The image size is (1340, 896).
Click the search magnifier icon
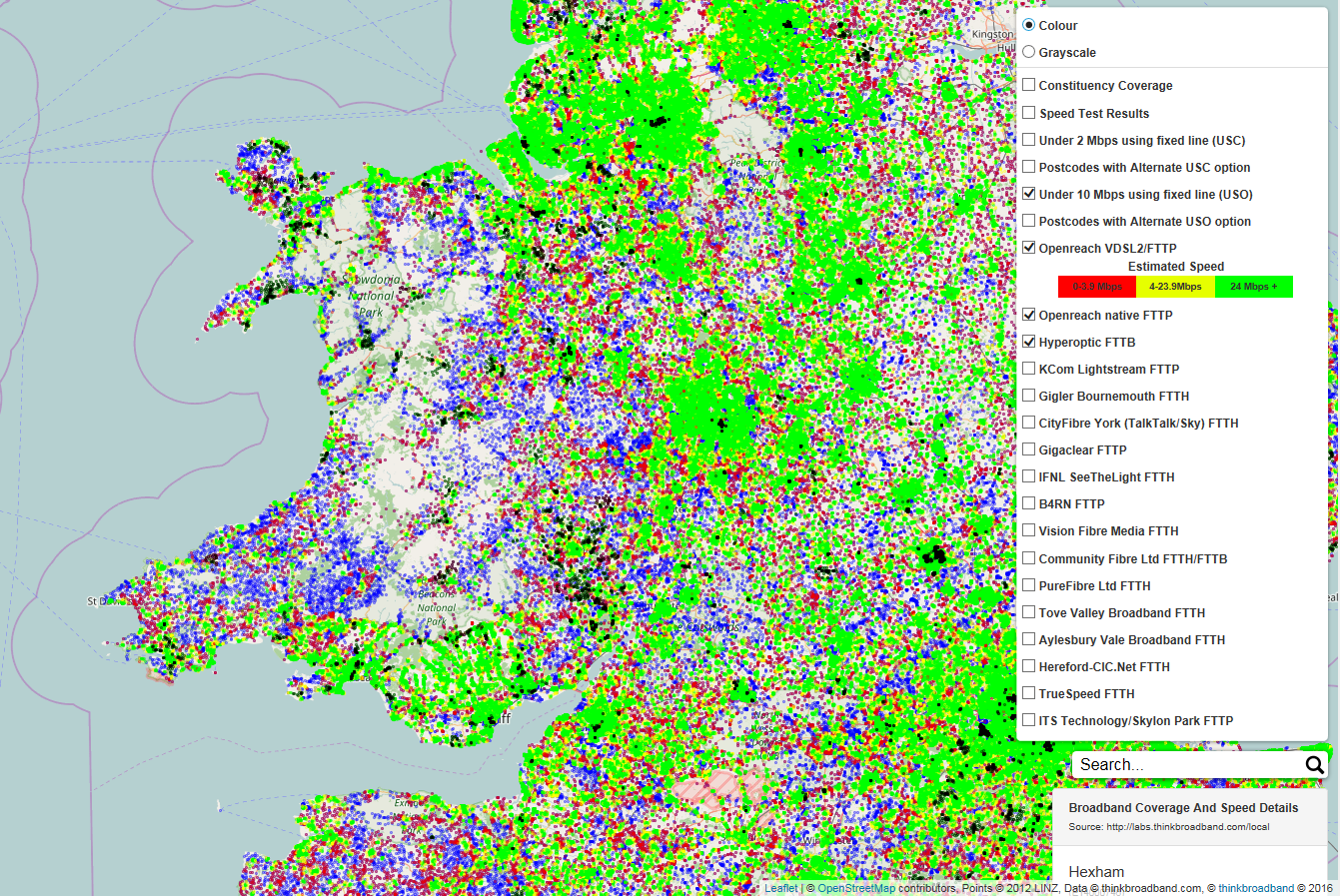[1314, 765]
